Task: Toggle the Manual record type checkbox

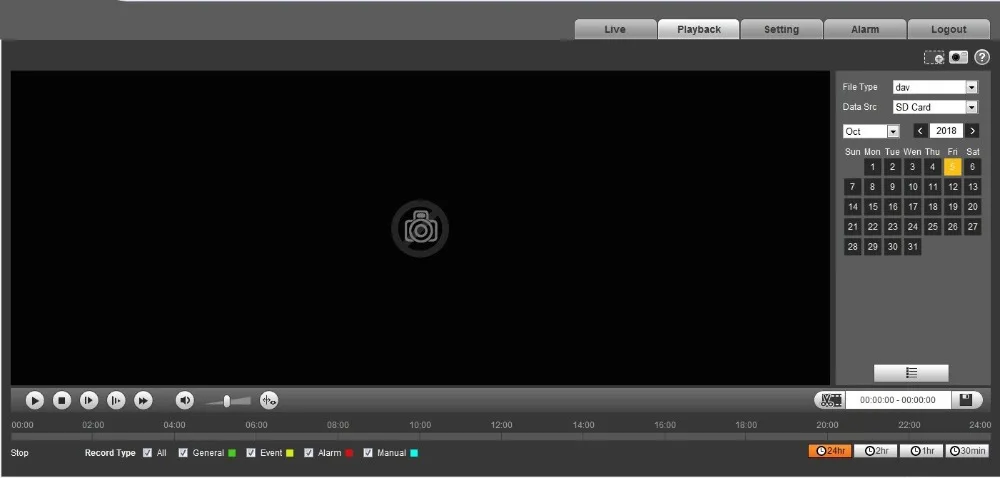Action: tap(368, 453)
